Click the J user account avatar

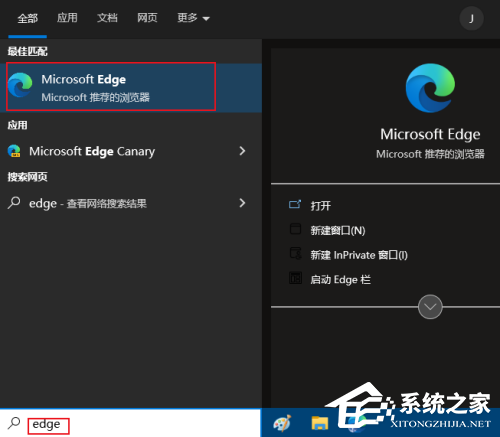coord(471,18)
